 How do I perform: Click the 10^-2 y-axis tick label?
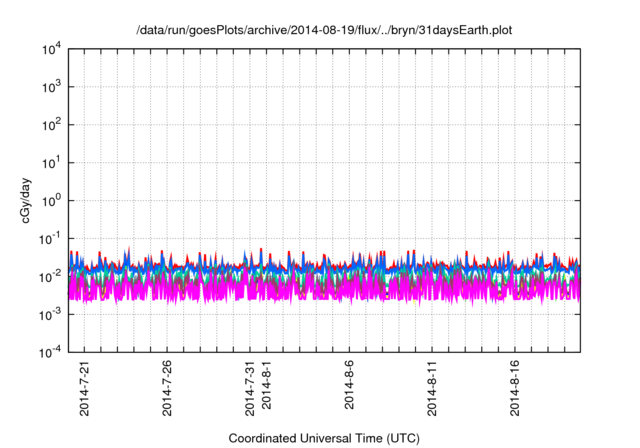51,276
